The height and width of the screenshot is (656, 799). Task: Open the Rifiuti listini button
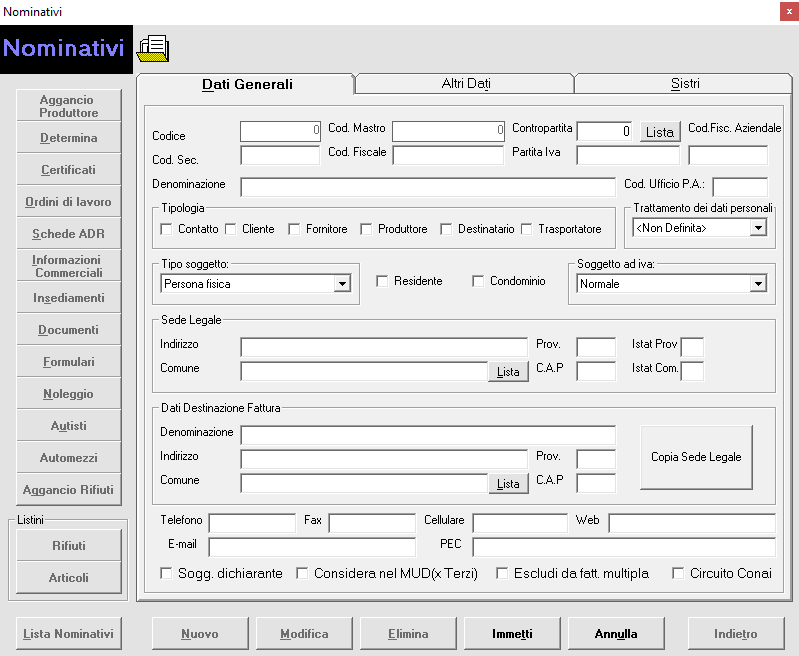point(69,545)
